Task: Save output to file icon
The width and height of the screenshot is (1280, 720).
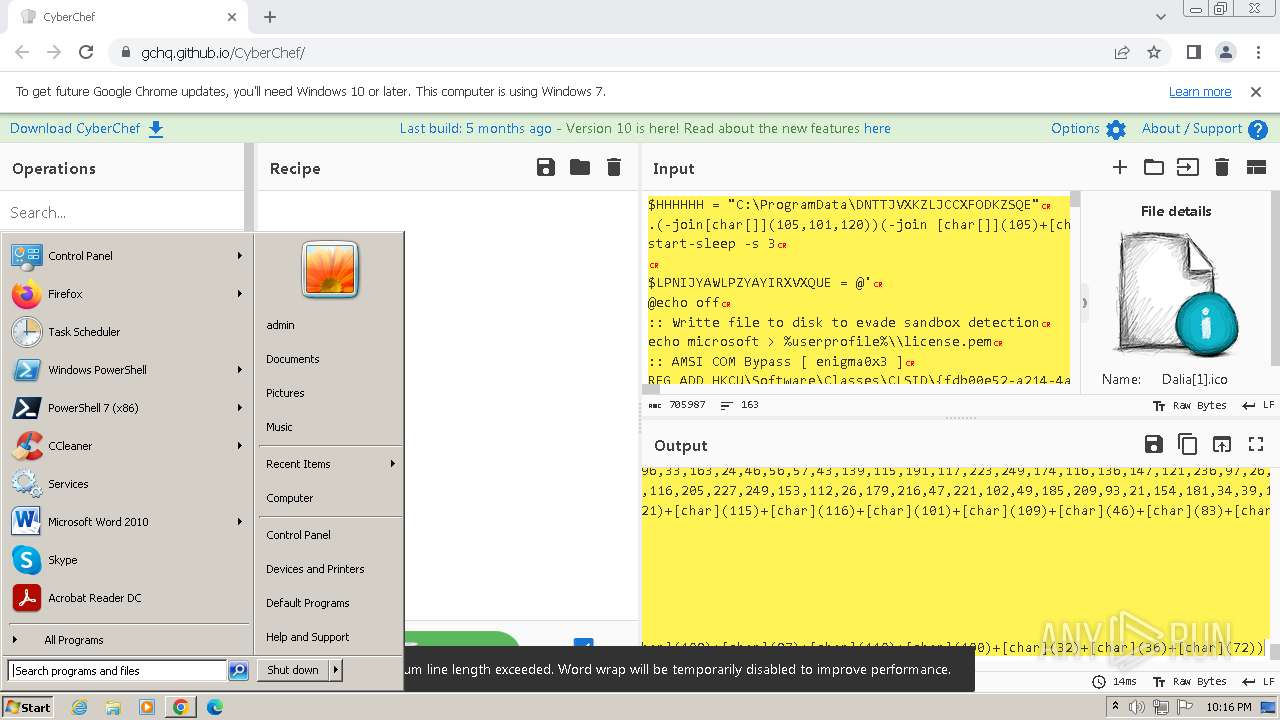Action: point(1154,444)
